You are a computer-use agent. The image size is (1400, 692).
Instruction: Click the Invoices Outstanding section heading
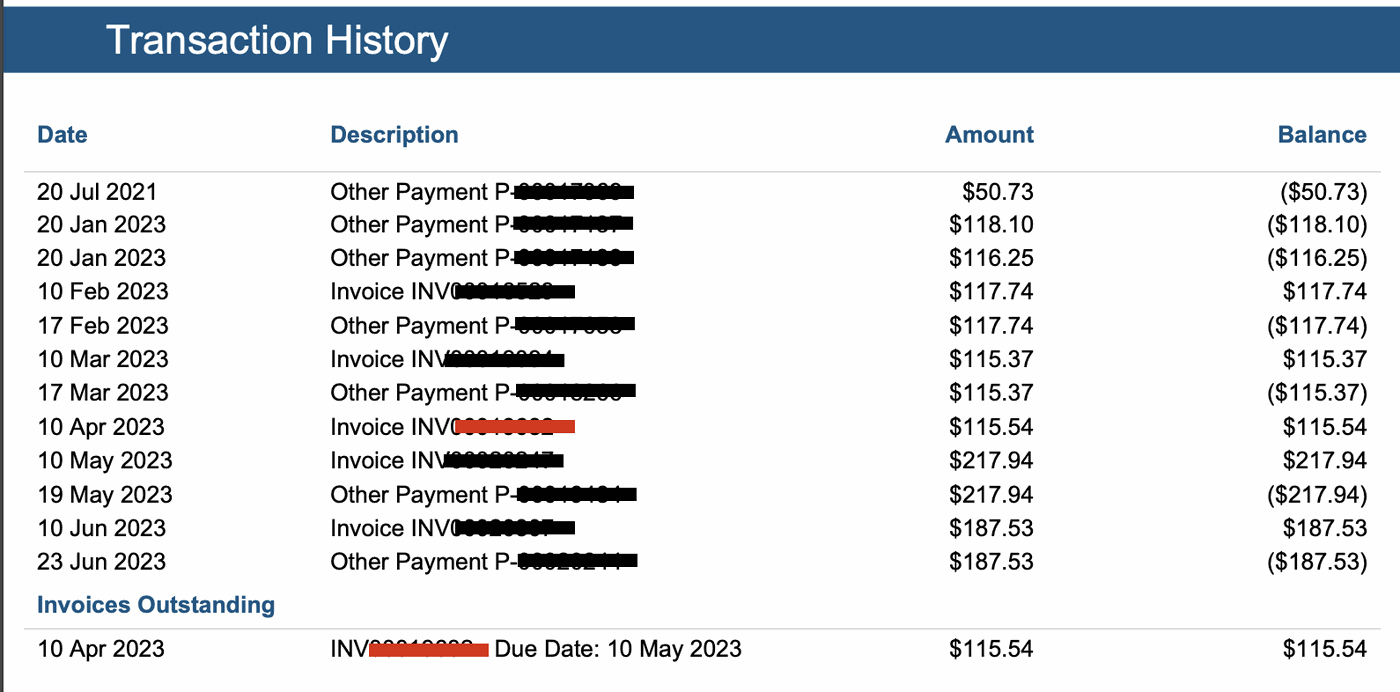(156, 605)
